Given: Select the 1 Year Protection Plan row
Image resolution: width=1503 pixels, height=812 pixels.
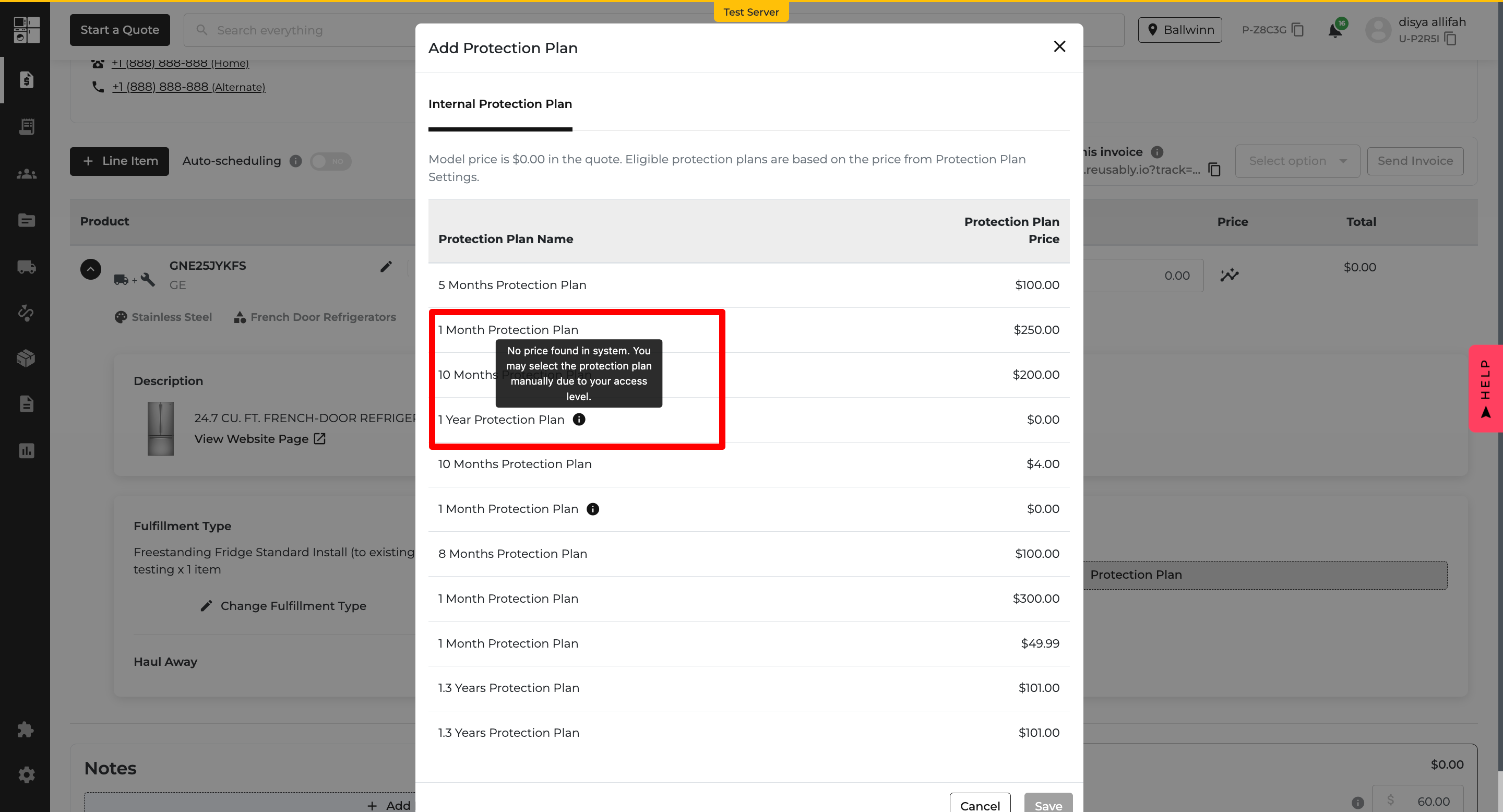Looking at the screenshot, I should [748, 420].
